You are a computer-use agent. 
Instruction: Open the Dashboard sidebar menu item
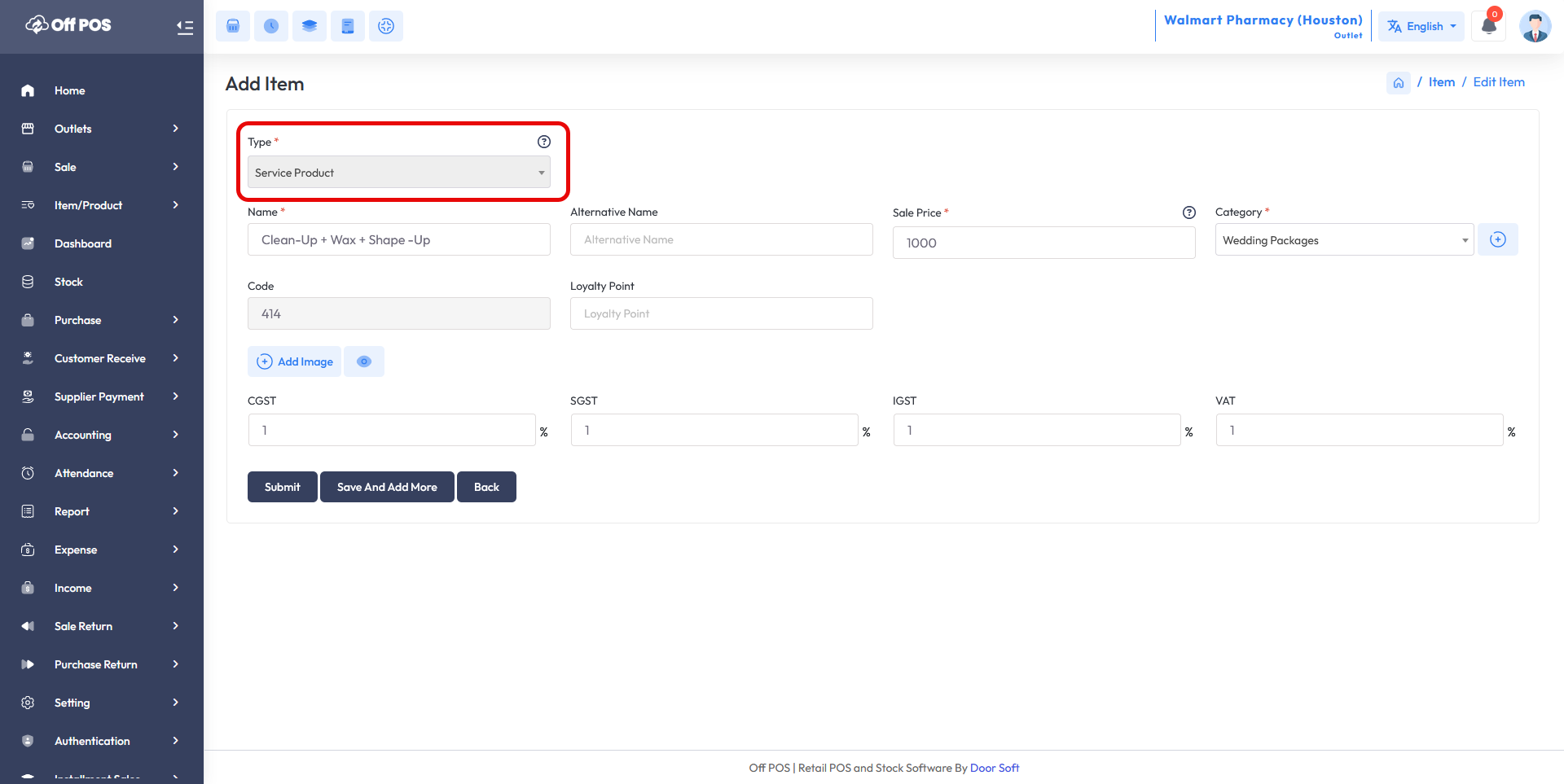point(83,243)
